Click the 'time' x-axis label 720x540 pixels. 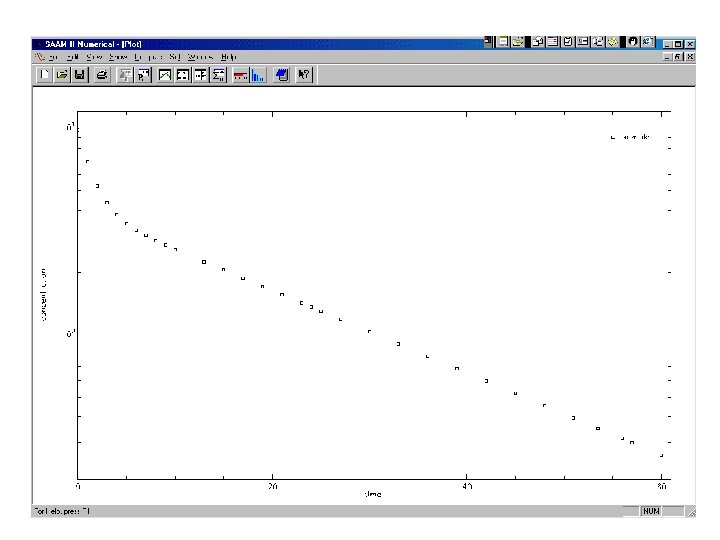(x=373, y=494)
